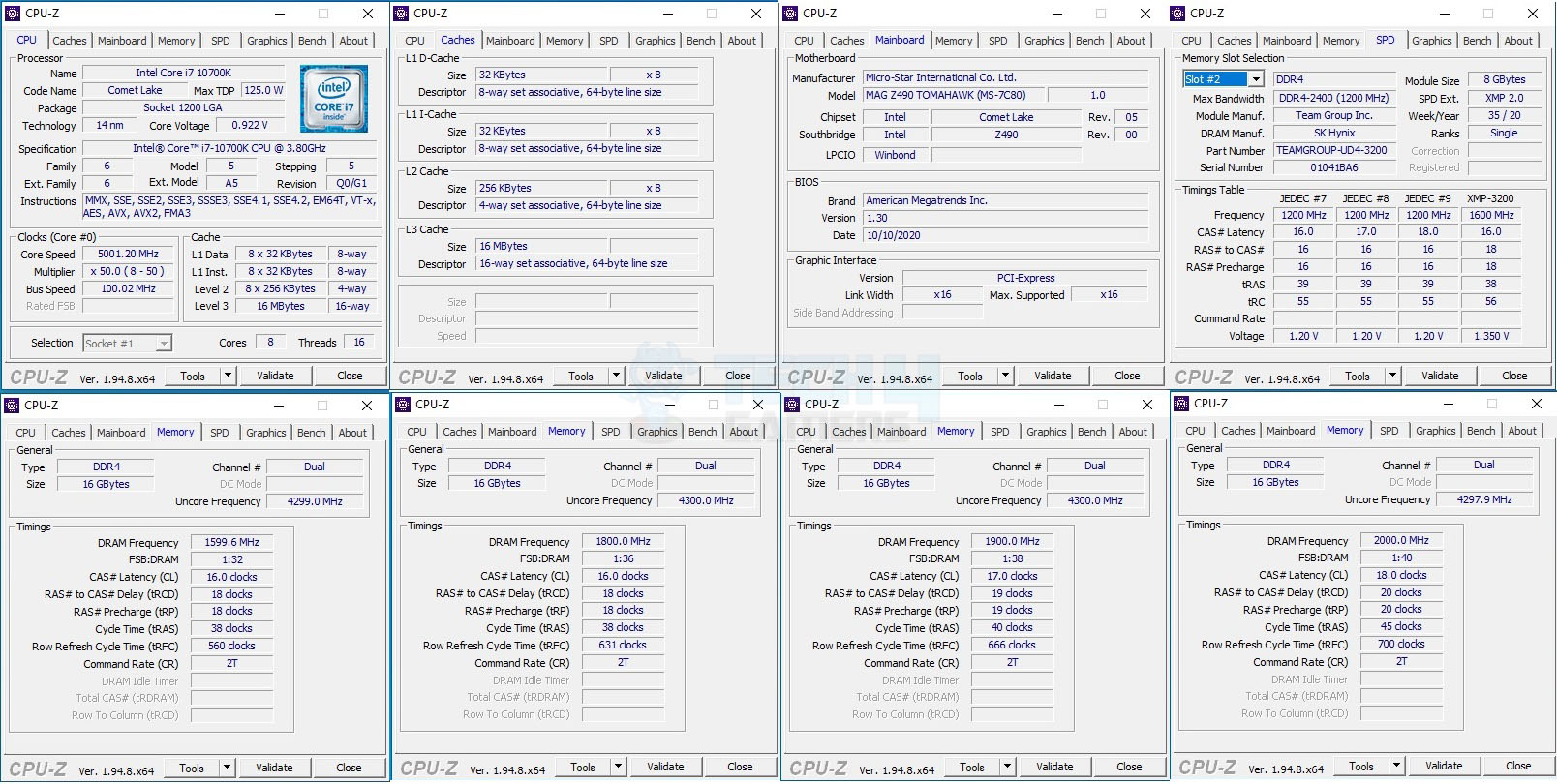Click the XMP-3200 frequency '1600 MHz'

pos(1491,215)
